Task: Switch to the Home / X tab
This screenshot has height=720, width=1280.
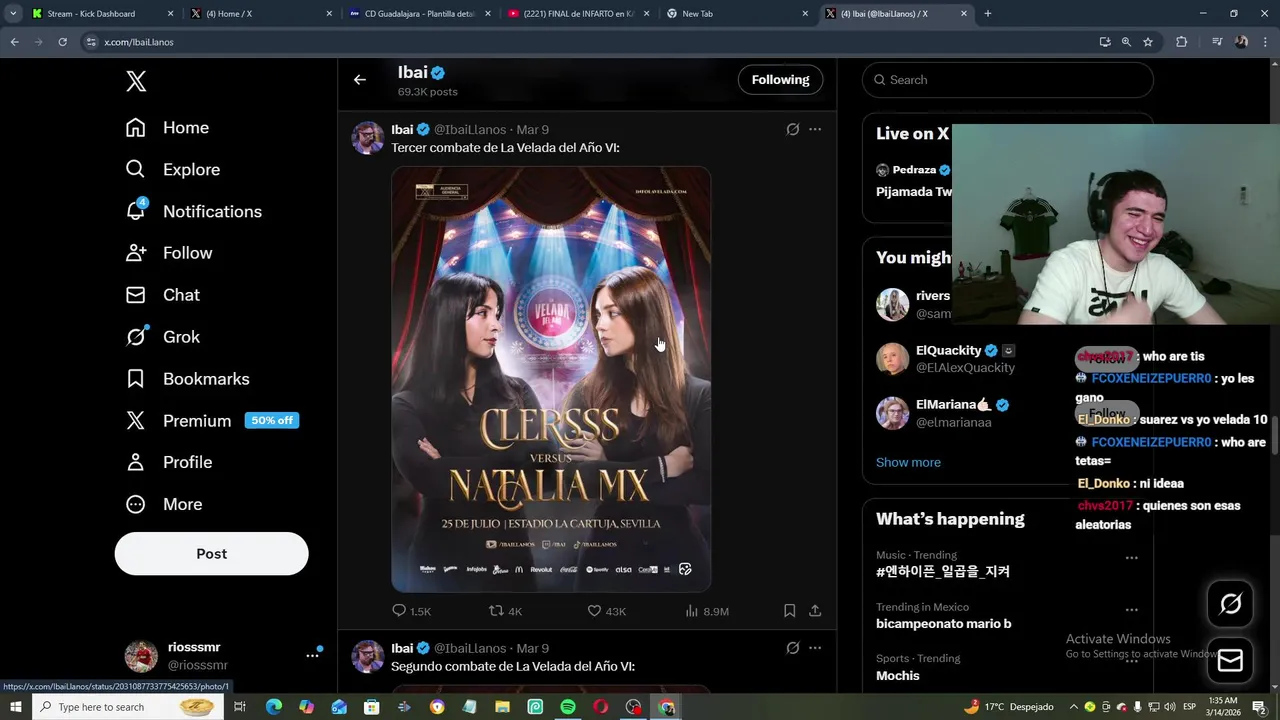Action: (260, 14)
